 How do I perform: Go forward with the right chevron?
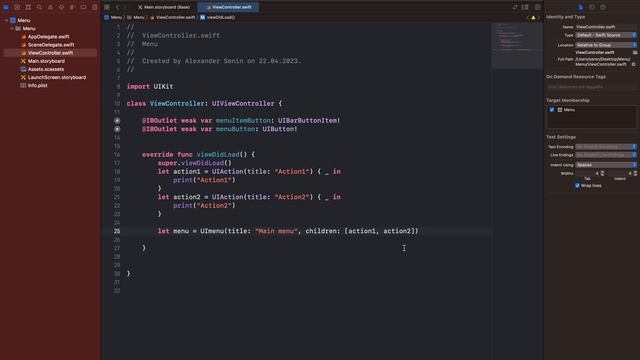(x=125, y=7)
